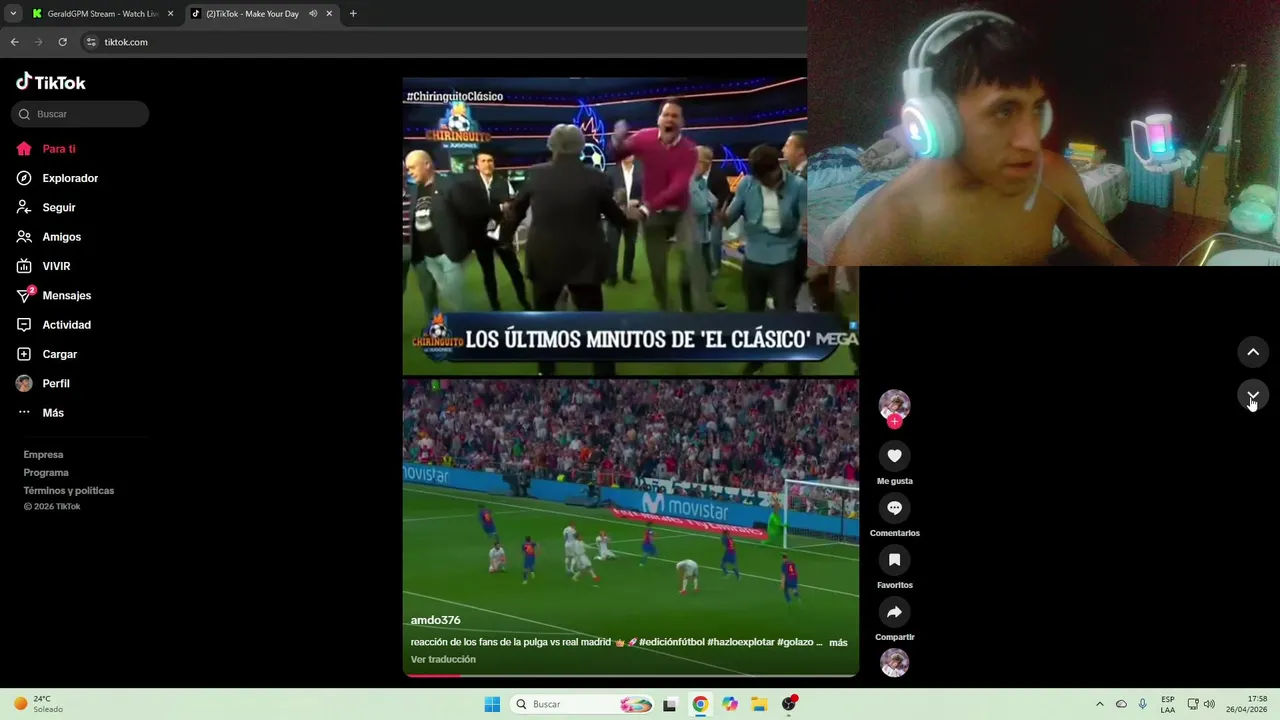The width and height of the screenshot is (1280, 720).
Task: Click the TikTok Buscar search field
Action: coord(80,114)
